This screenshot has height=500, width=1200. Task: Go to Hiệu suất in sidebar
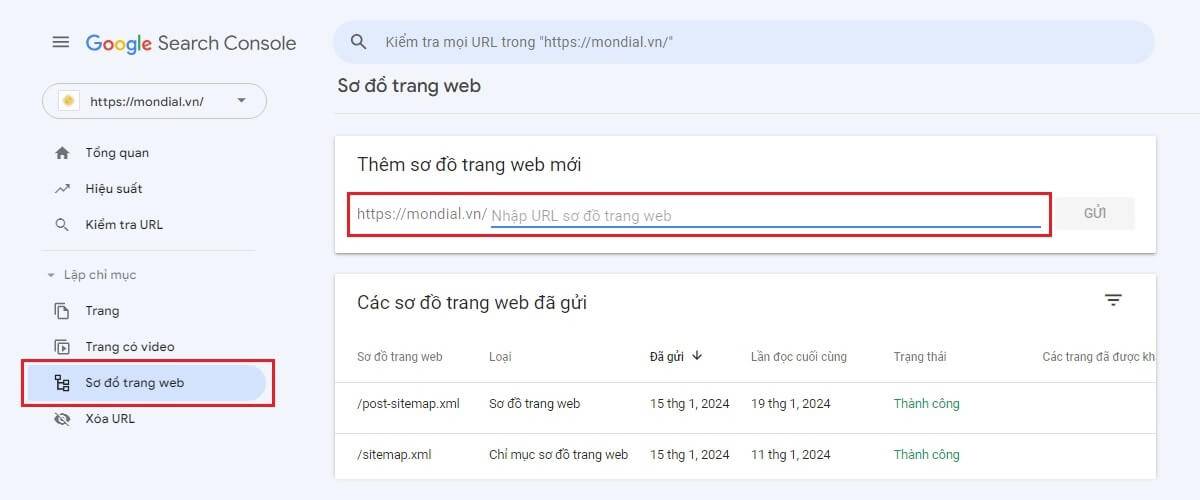pyautogui.click(x=113, y=188)
